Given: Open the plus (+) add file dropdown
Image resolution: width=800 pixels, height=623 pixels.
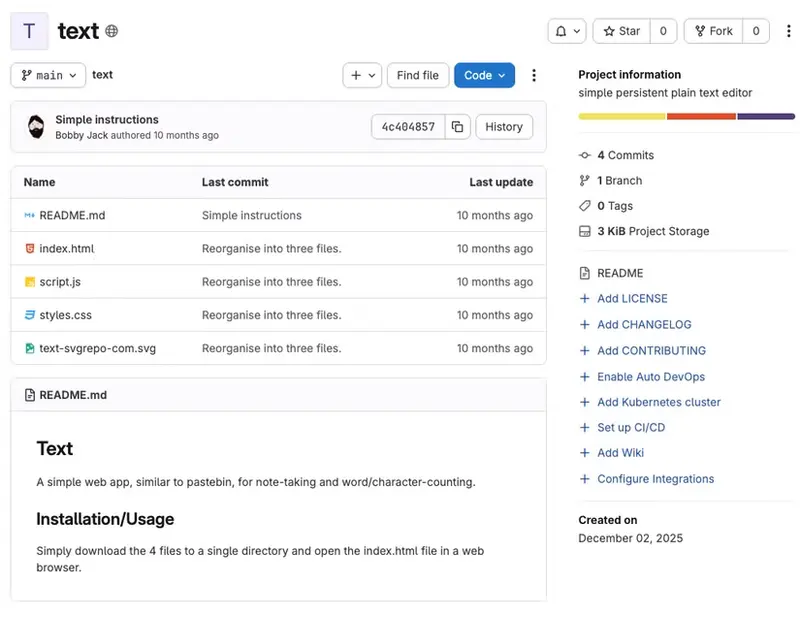Looking at the screenshot, I should [362, 74].
